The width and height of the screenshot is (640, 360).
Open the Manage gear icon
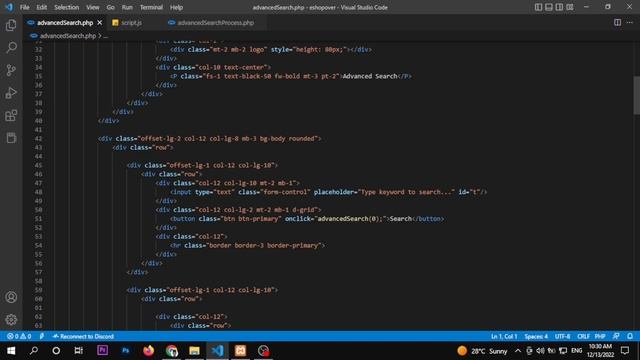[11, 319]
